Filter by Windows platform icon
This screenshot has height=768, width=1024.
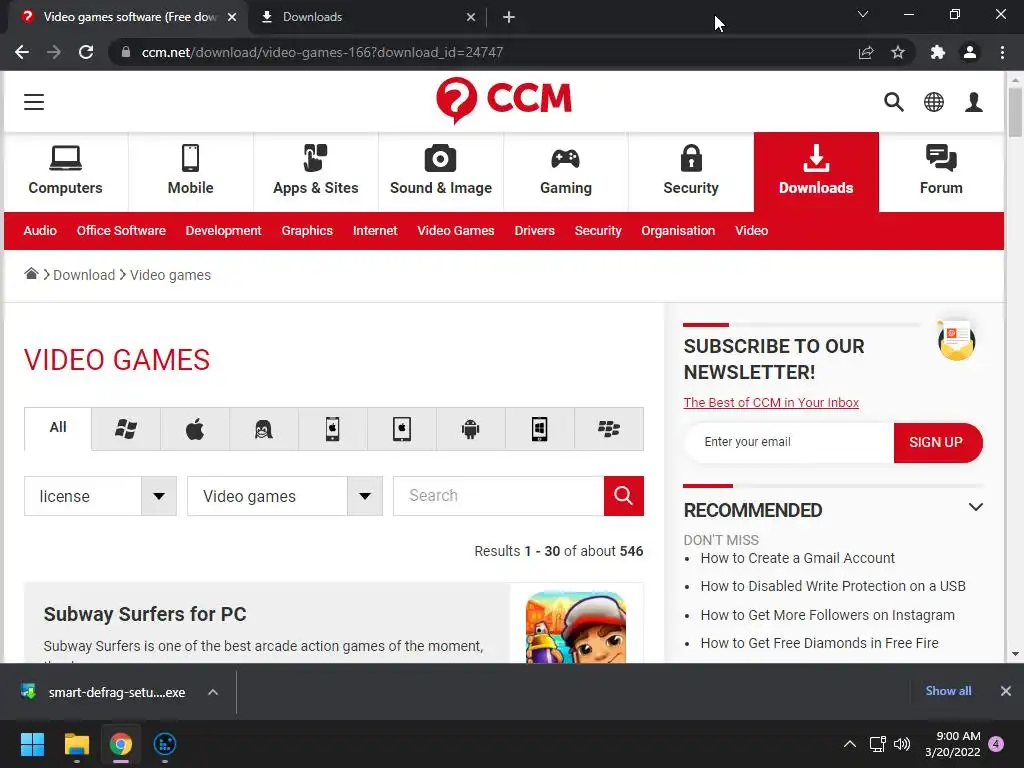point(126,429)
